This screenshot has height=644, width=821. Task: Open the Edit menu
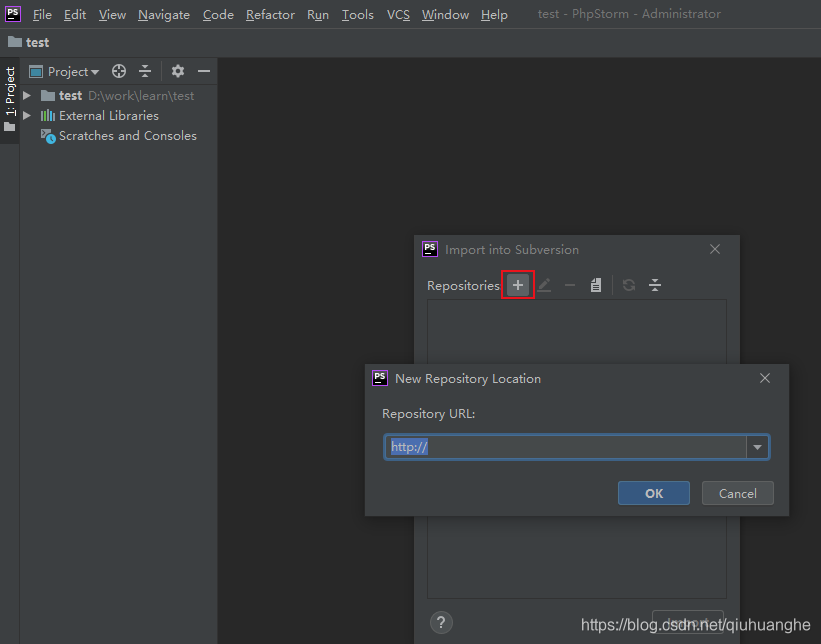click(75, 15)
